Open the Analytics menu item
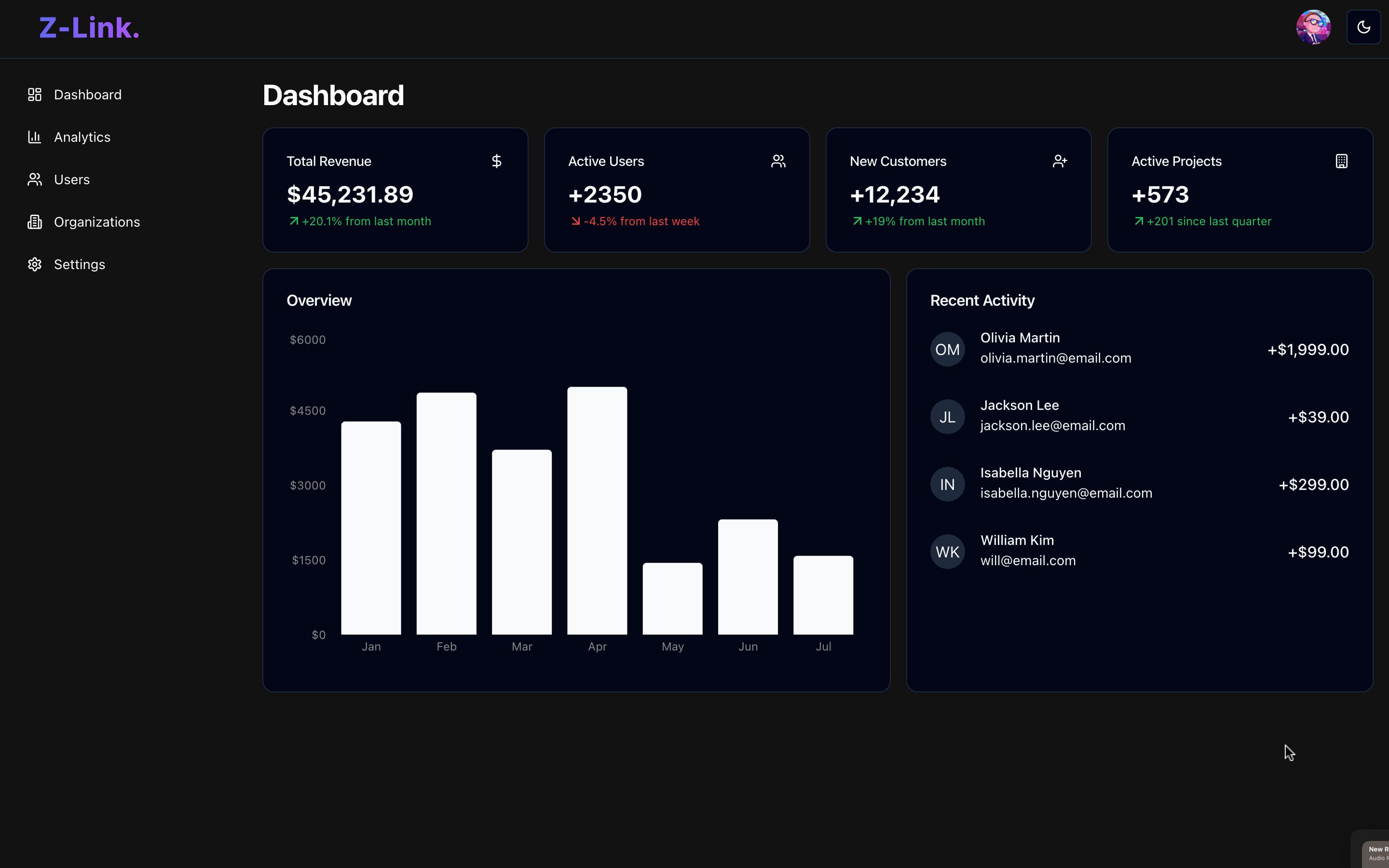The height and width of the screenshot is (868, 1389). pyautogui.click(x=82, y=137)
